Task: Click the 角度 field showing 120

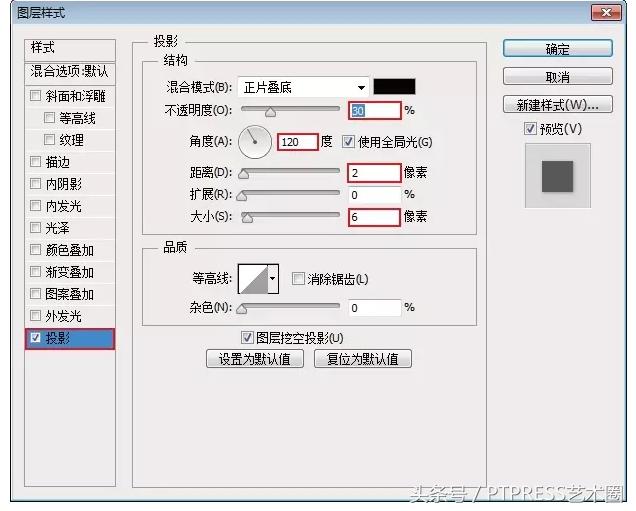Action: [x=297, y=142]
